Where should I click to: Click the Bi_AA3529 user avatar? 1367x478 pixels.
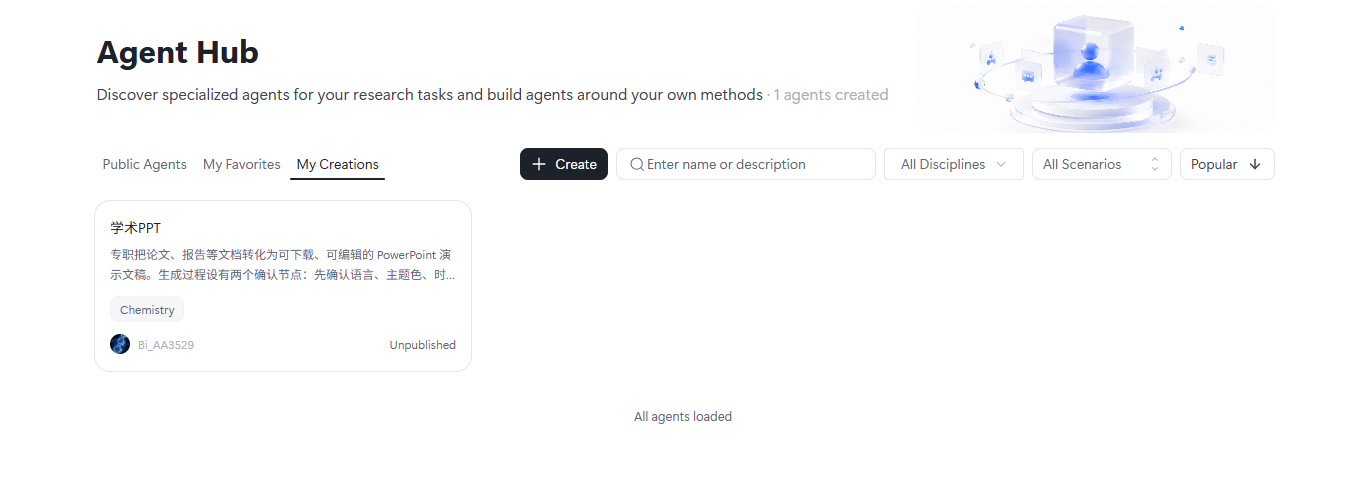pyautogui.click(x=120, y=344)
